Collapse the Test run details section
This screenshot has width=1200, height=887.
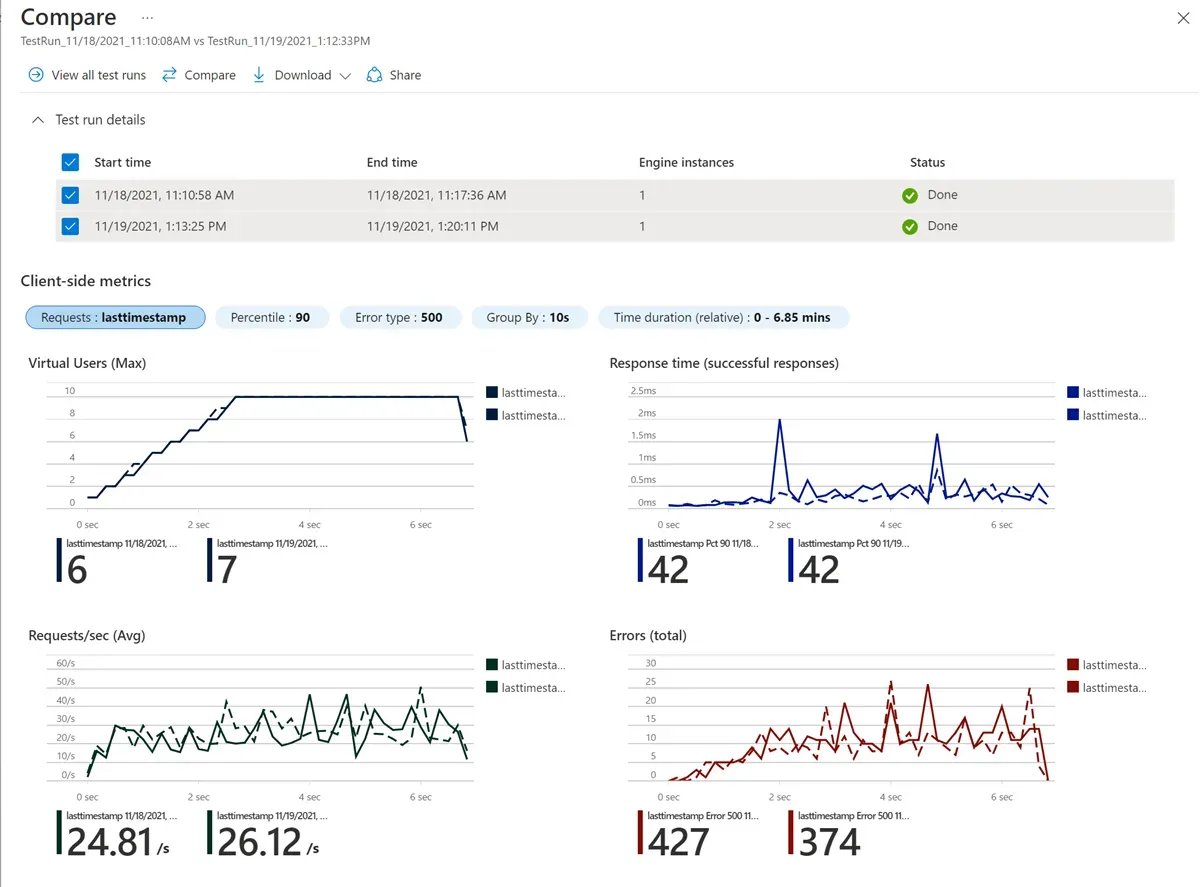38,118
